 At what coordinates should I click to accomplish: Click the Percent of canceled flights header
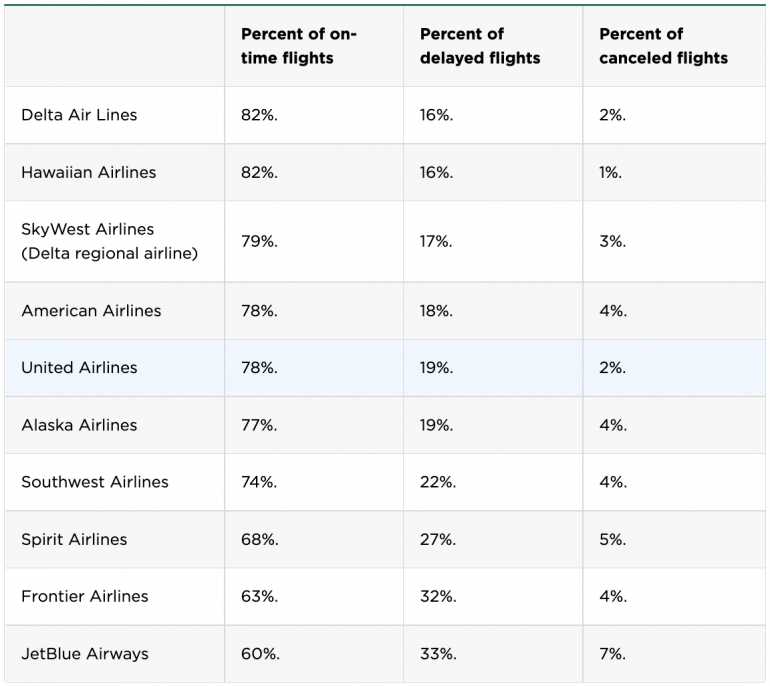coord(663,46)
